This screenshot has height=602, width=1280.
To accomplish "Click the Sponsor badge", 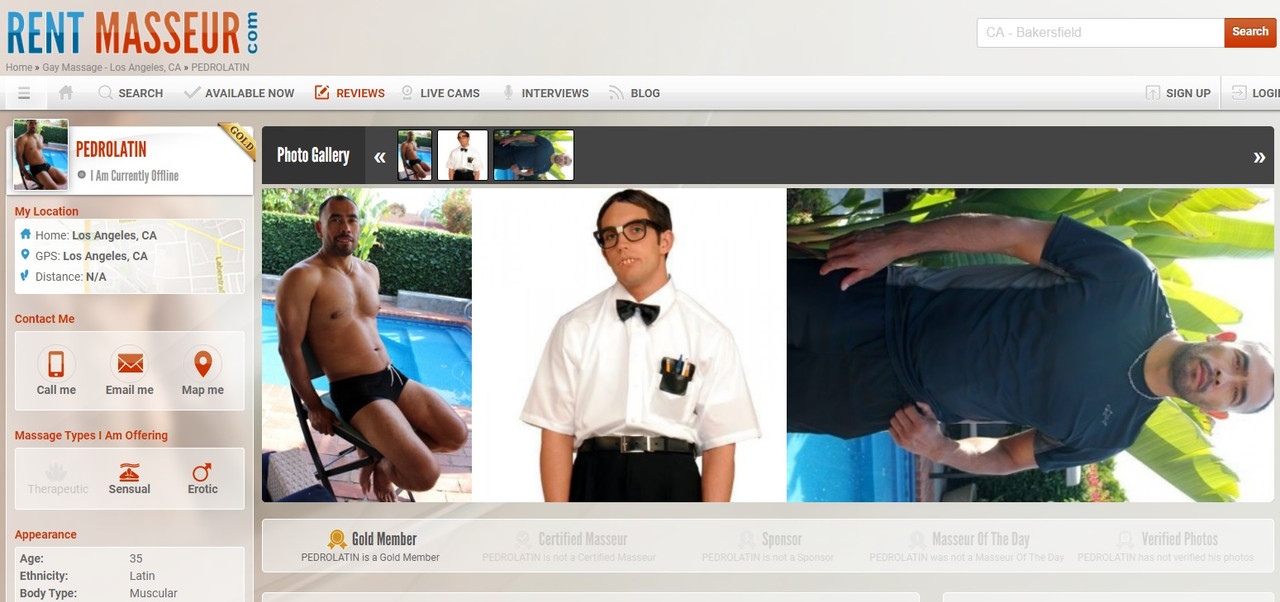I will point(768,546).
